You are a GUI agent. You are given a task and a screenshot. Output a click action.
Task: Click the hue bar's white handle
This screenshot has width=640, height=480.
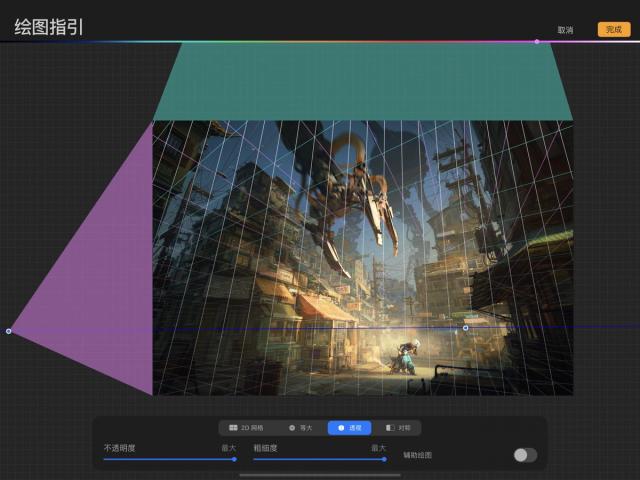click(537, 42)
